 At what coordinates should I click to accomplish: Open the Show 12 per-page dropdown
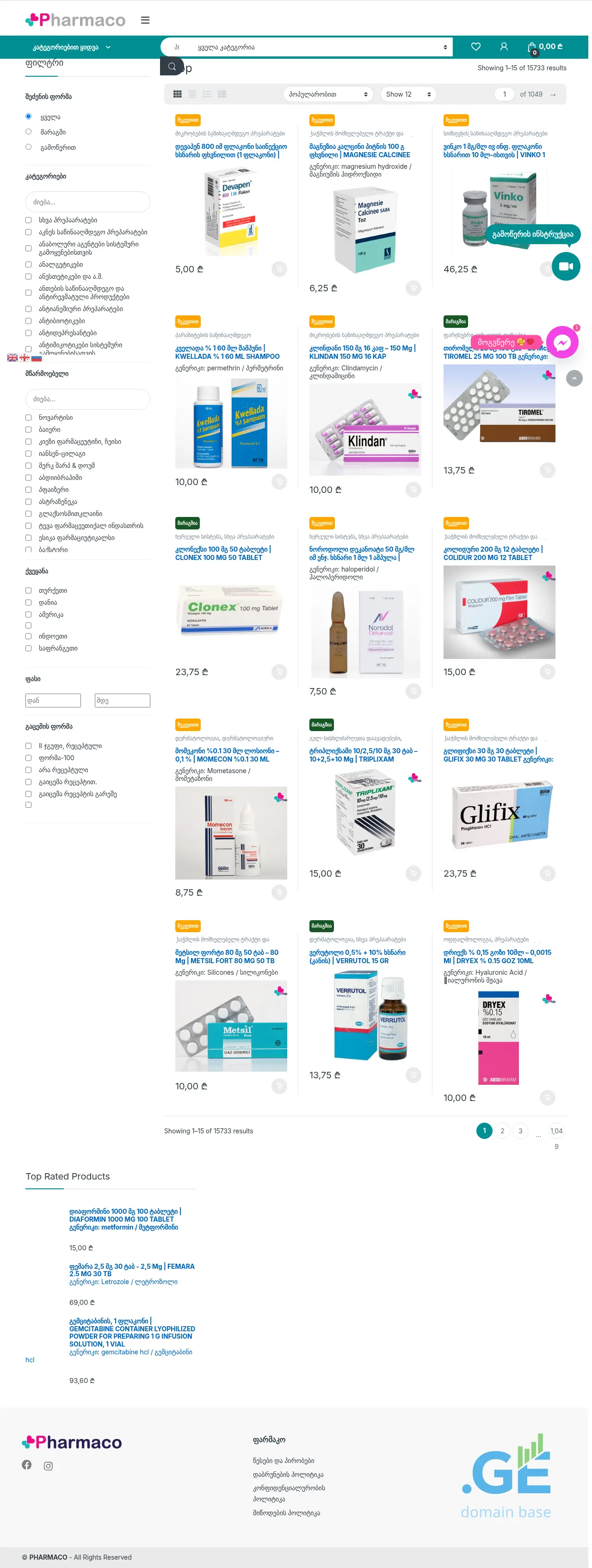pos(408,94)
